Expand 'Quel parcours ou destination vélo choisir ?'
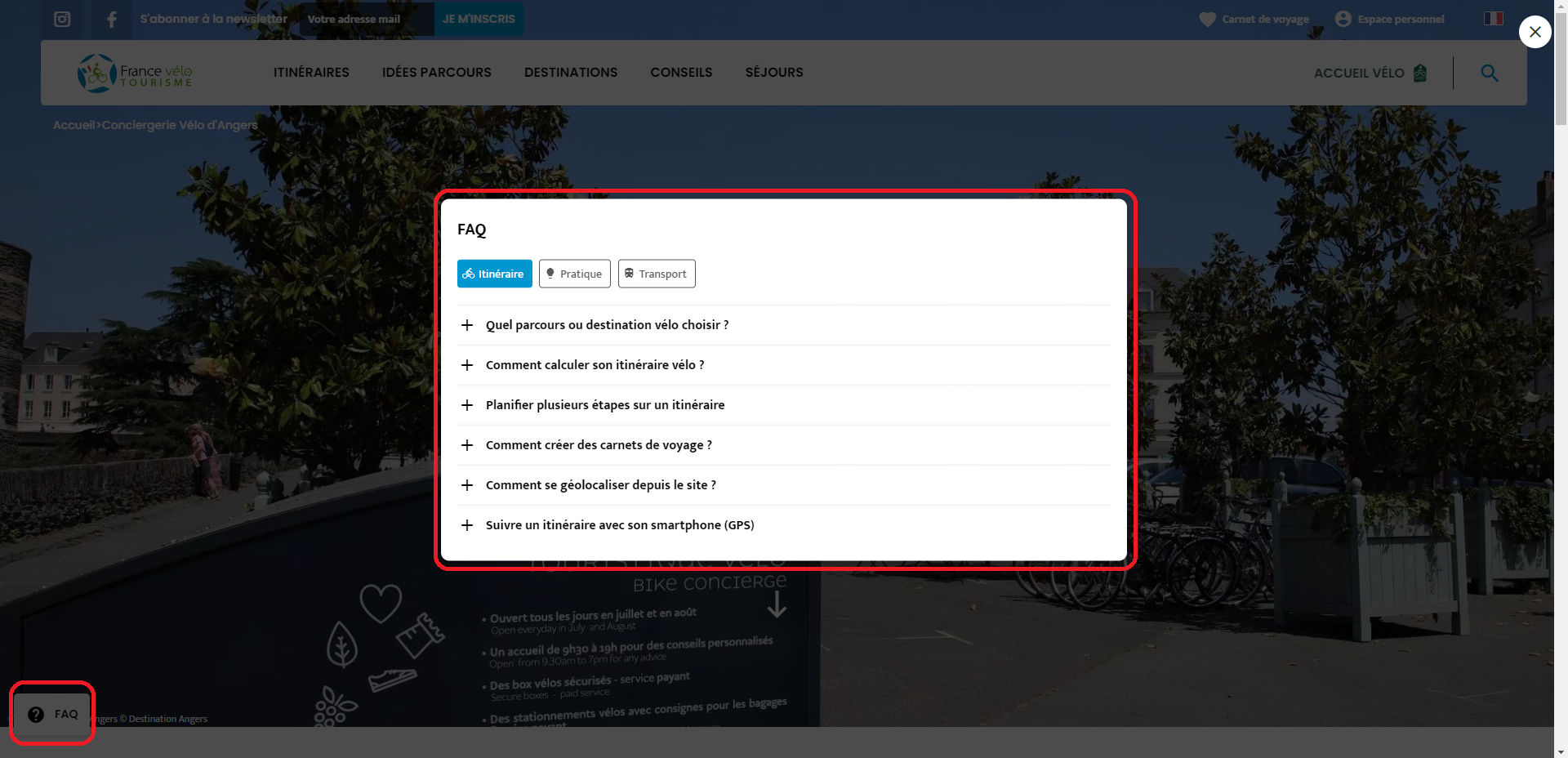The height and width of the screenshot is (758, 1568). (606, 325)
